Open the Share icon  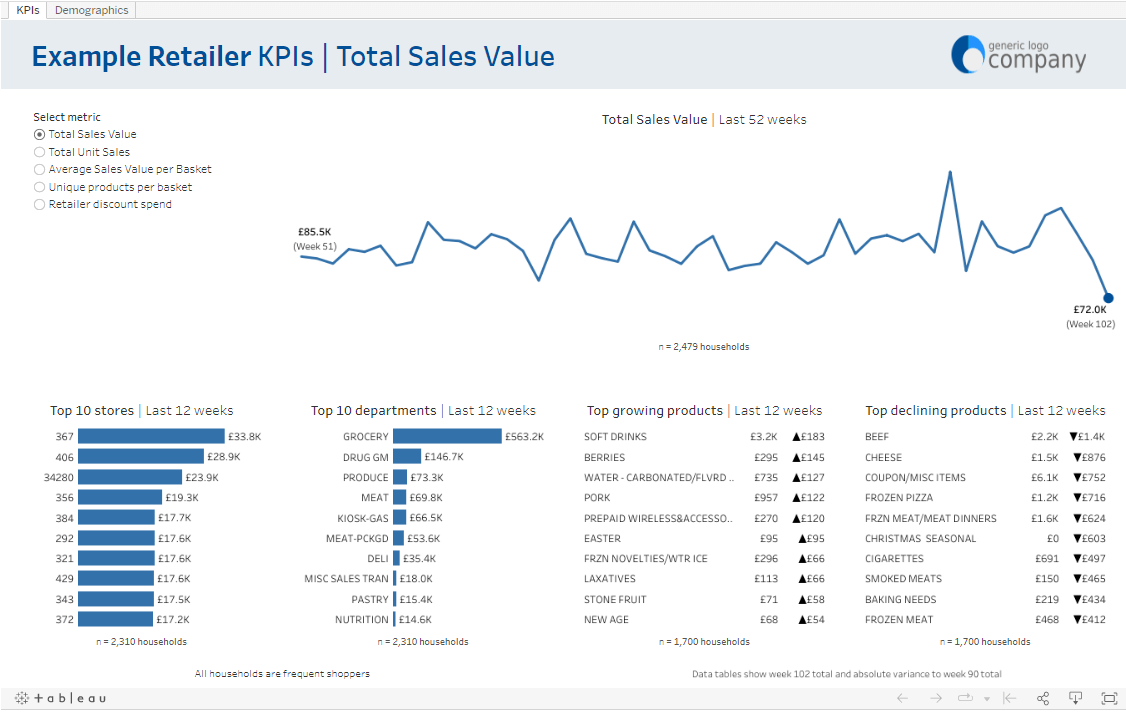click(x=1043, y=698)
